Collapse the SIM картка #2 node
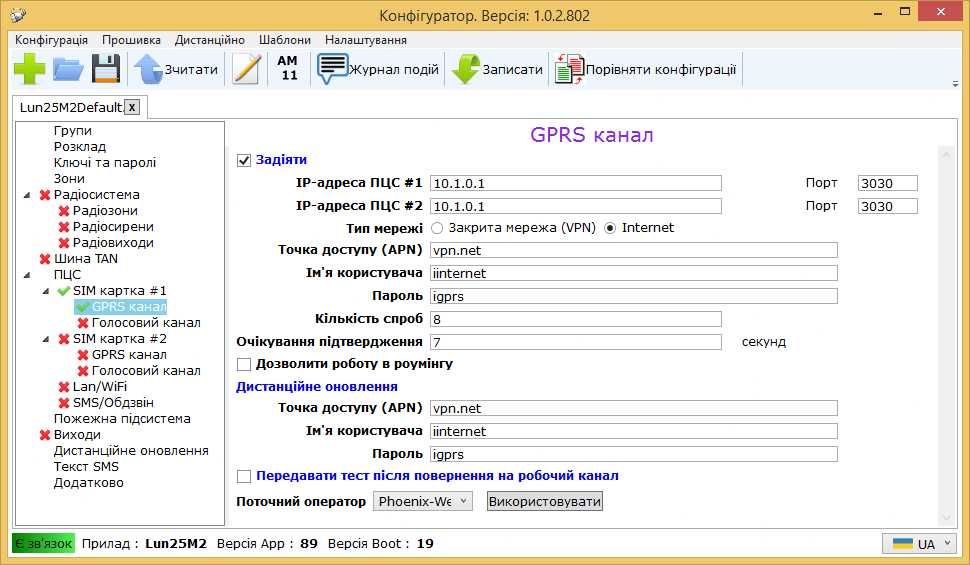Viewport: 970px width, 565px height. 46,339
